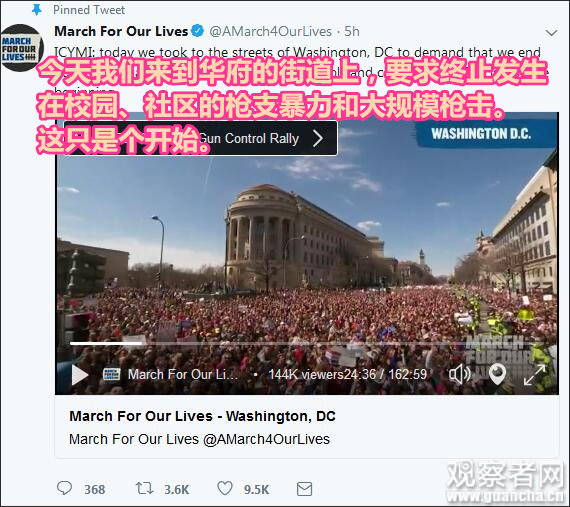
Task: Click the blue verified badge
Action: pyautogui.click(x=197, y=31)
